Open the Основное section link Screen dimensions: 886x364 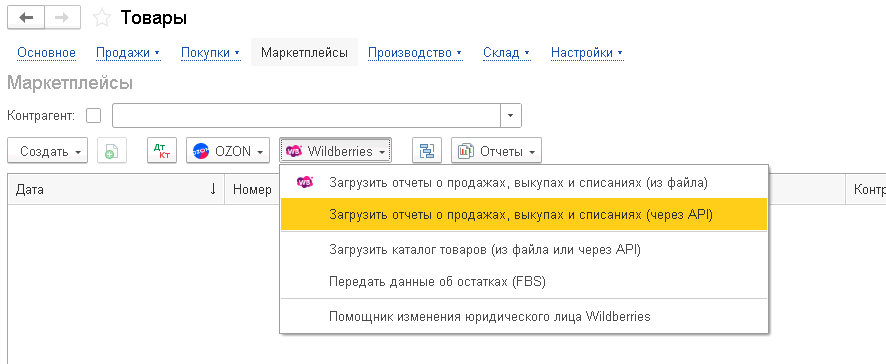[x=46, y=53]
